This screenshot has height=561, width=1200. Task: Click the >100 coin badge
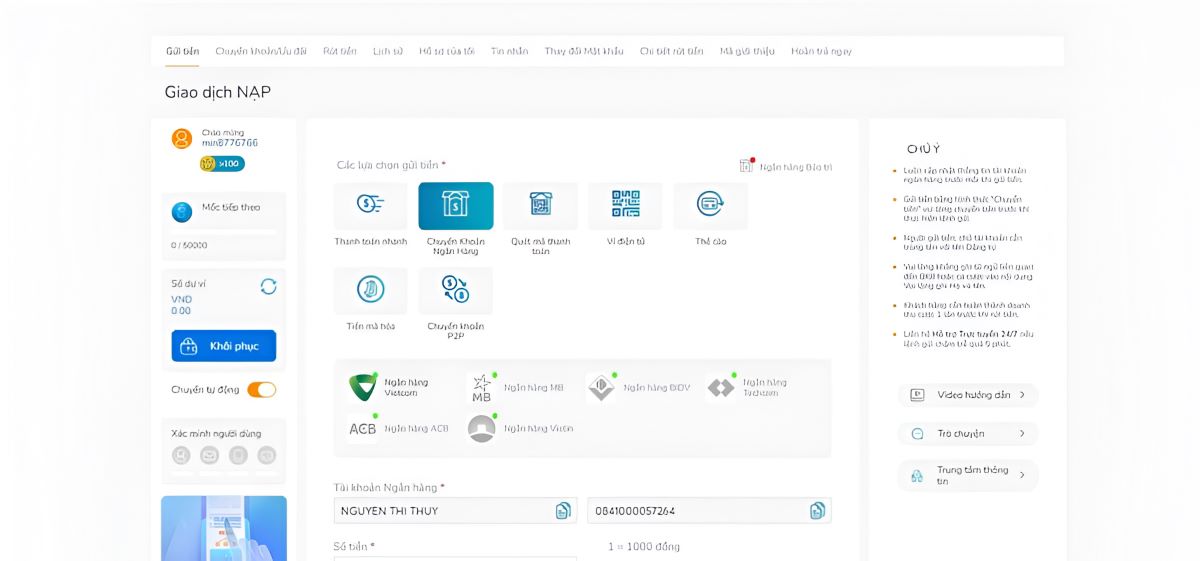click(x=222, y=164)
